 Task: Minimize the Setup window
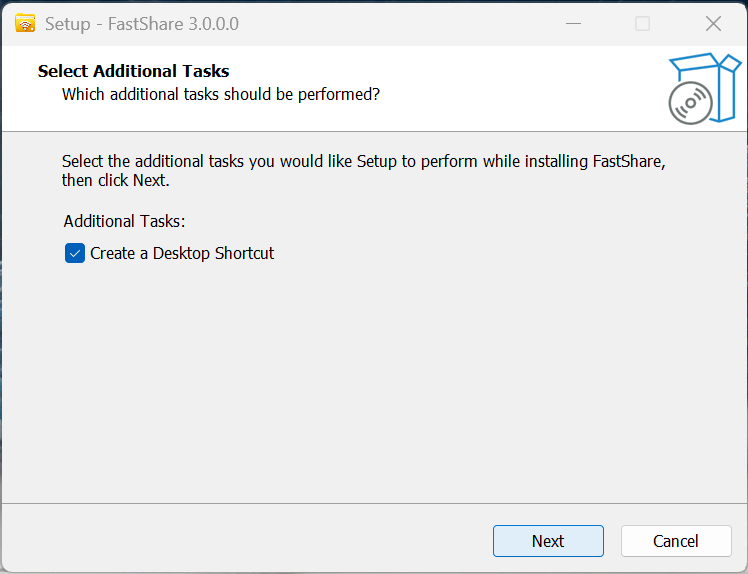pos(572,23)
